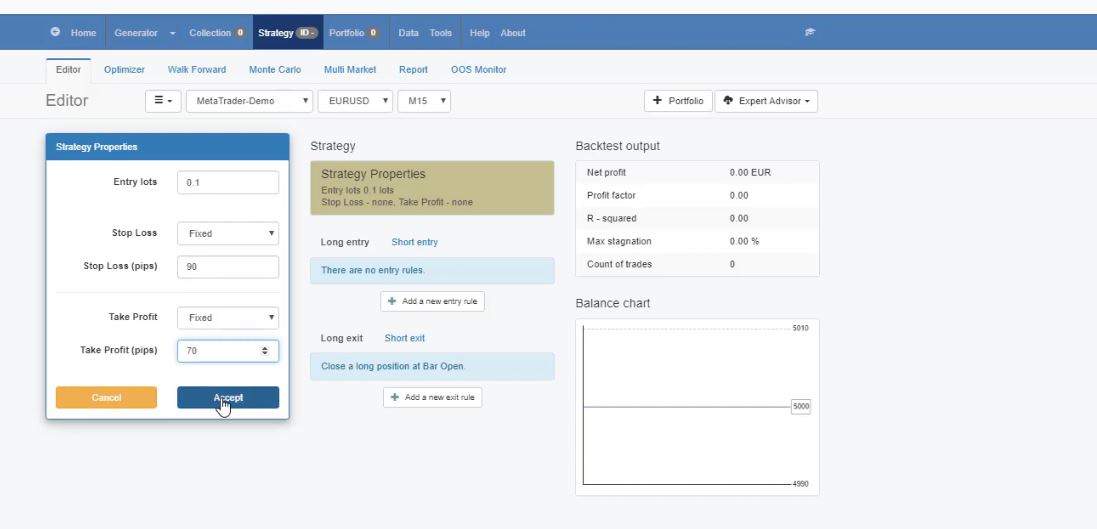Click the cloud icon on Expert Advisor
Image resolution: width=1097 pixels, height=529 pixels.
(x=728, y=101)
